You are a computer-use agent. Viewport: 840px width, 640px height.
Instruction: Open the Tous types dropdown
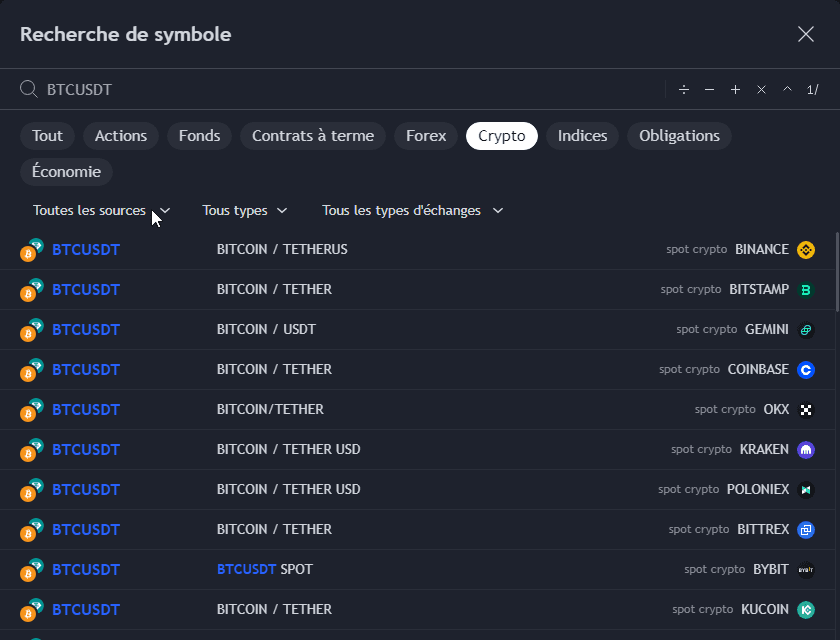click(x=245, y=211)
